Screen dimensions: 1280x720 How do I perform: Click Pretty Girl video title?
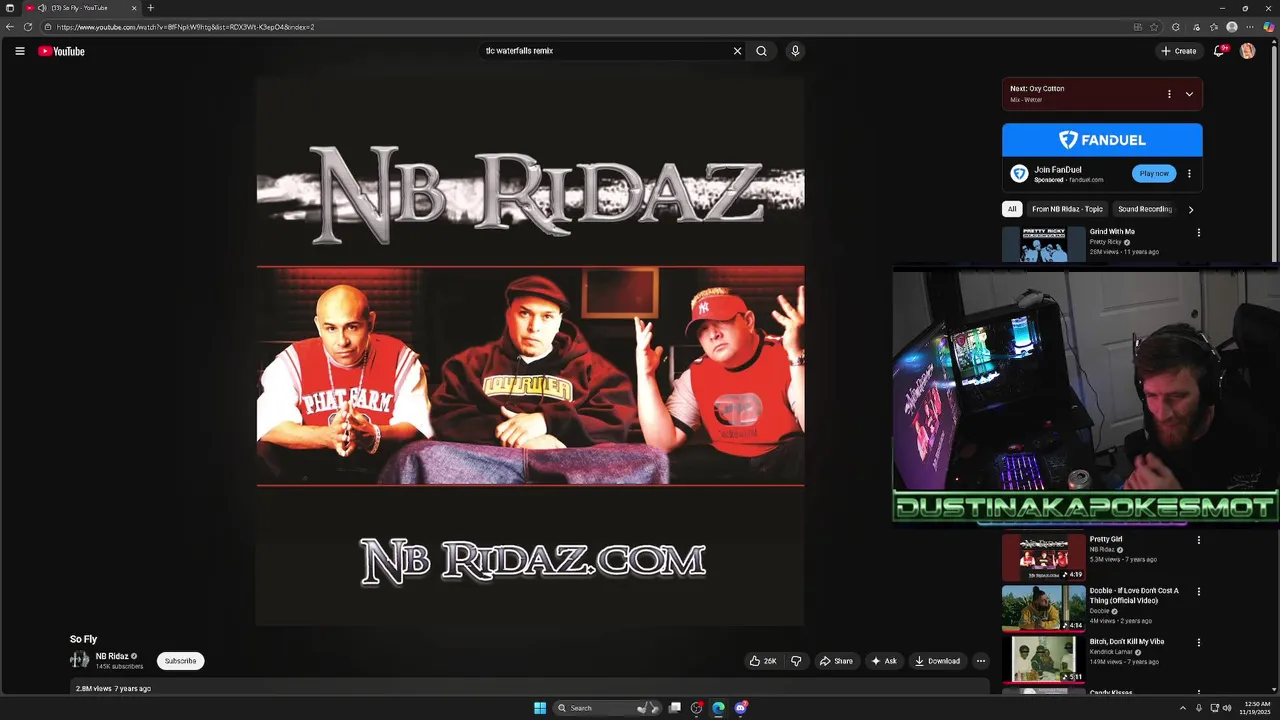(x=1106, y=539)
